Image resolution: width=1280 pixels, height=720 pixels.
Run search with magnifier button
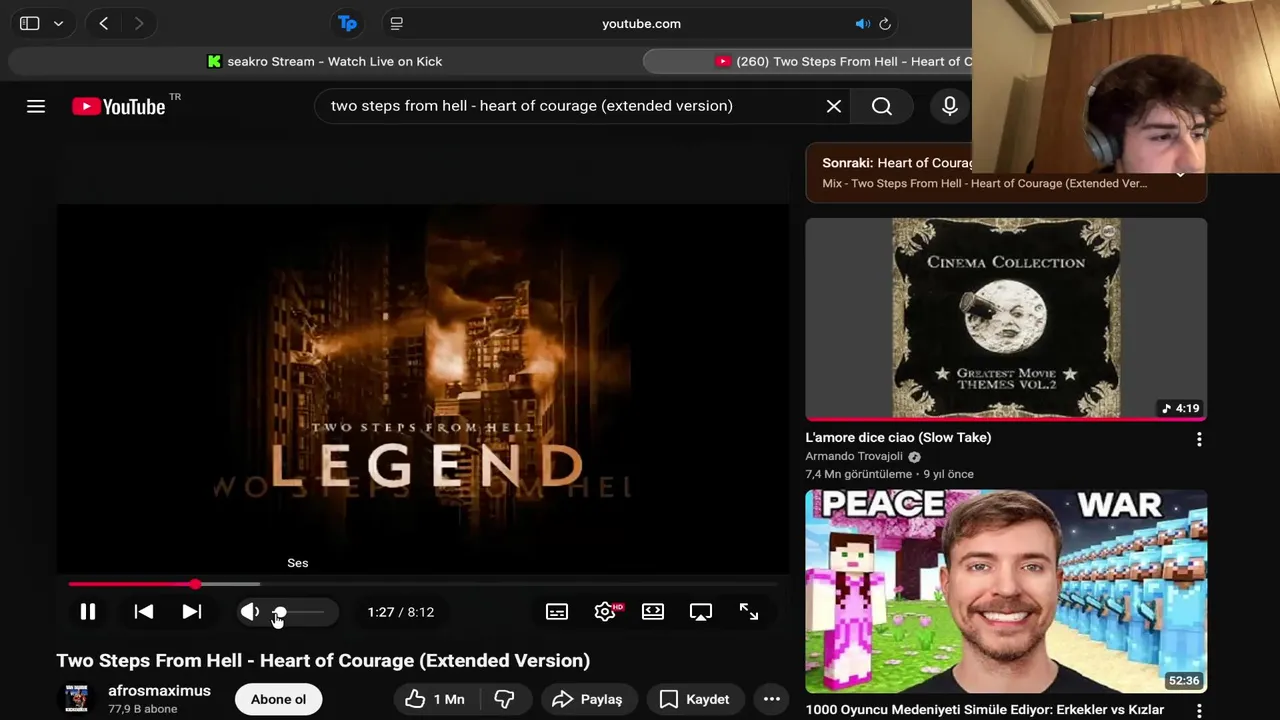click(882, 106)
